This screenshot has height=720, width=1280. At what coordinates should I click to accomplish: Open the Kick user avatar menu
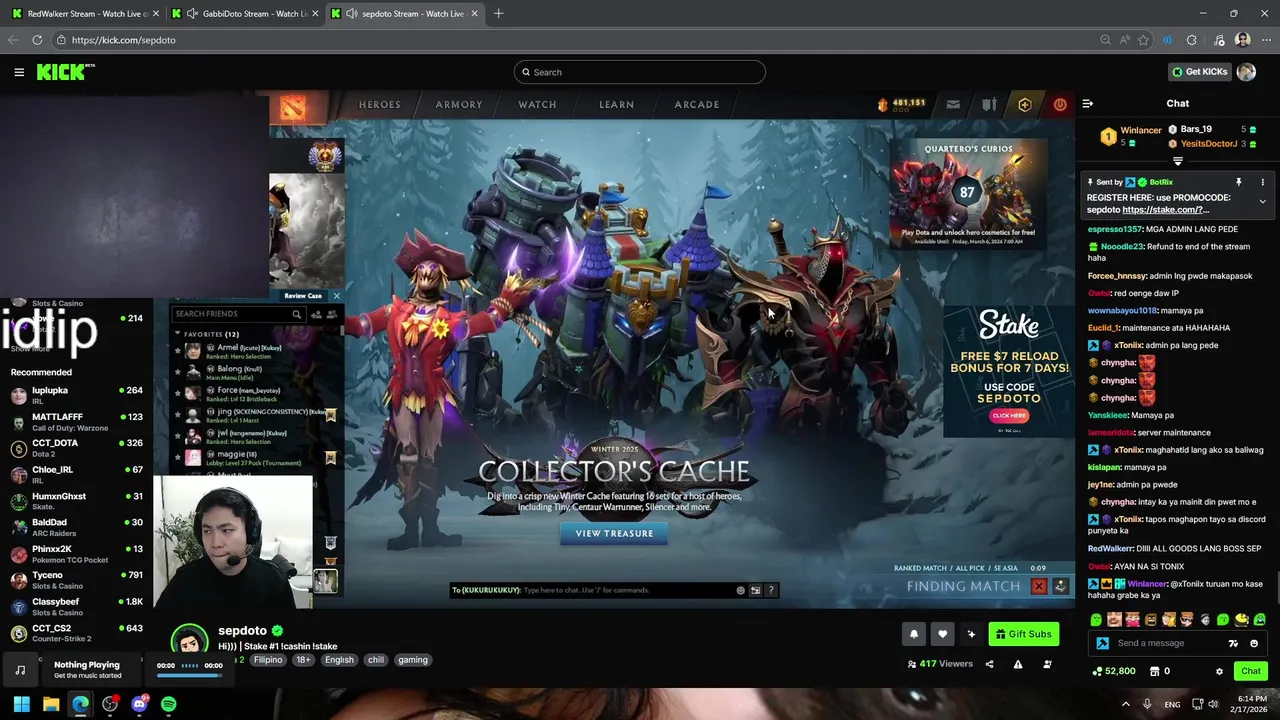tap(1246, 72)
